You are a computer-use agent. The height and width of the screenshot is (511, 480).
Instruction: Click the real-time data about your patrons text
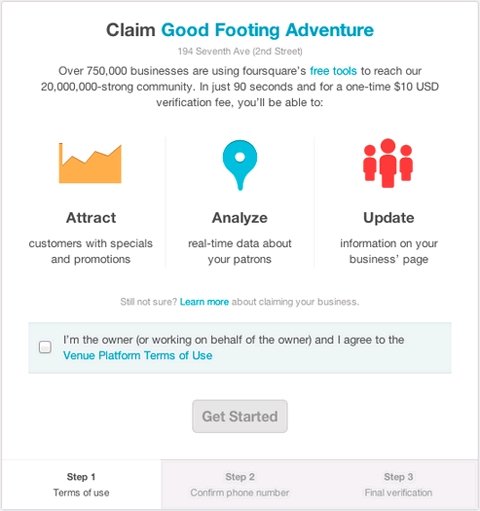[x=240, y=251]
